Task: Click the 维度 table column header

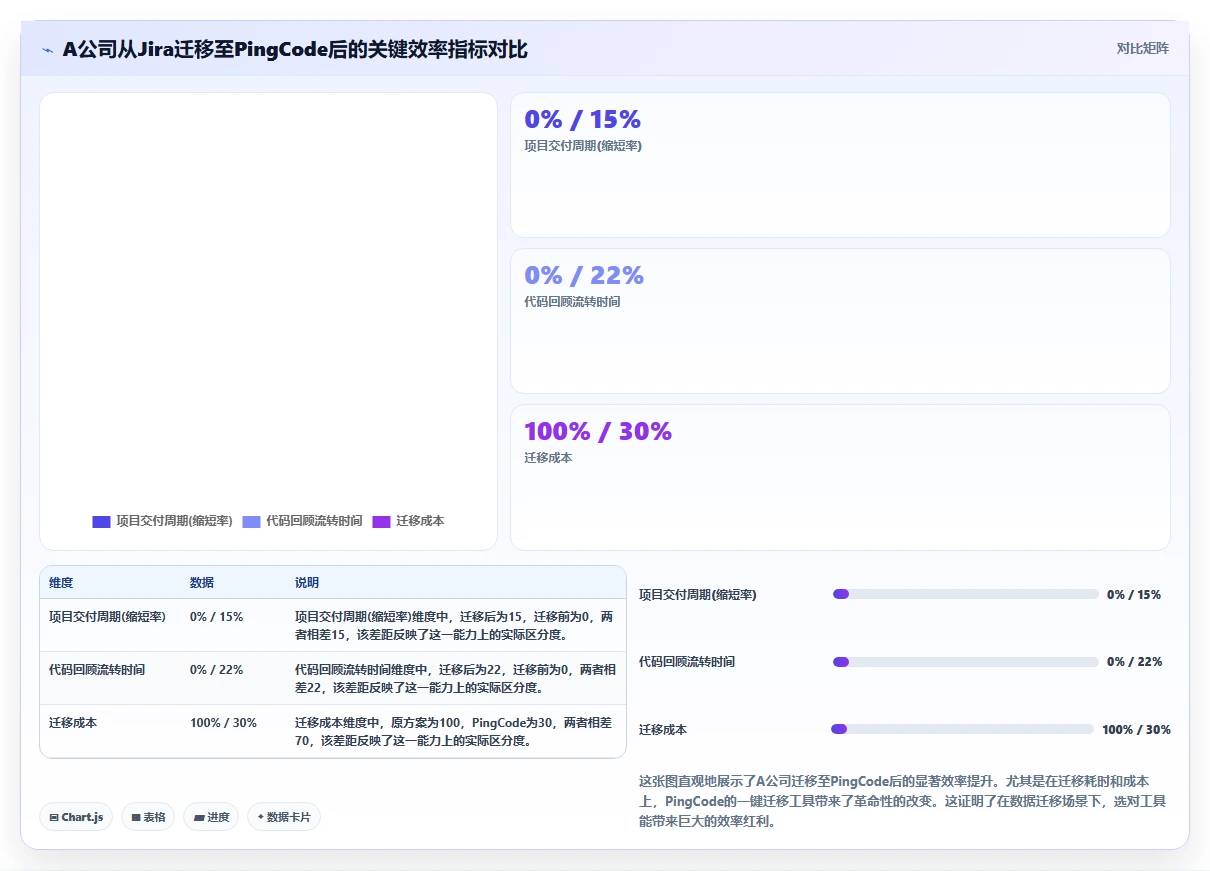Action: pyautogui.click(x=61, y=583)
